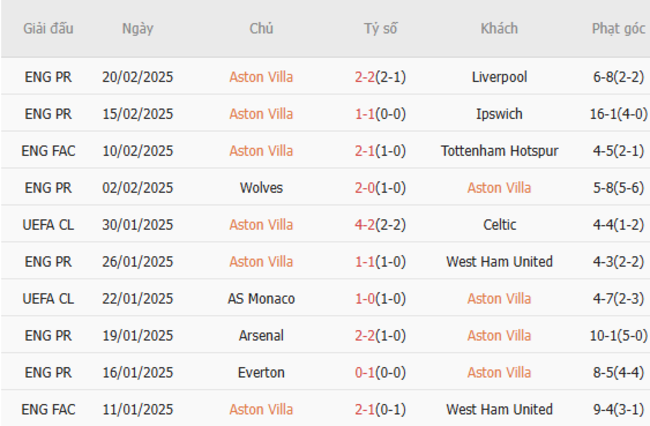The image size is (650, 426).
Task: Click the AS Monaco team name
Action: (x=261, y=299)
